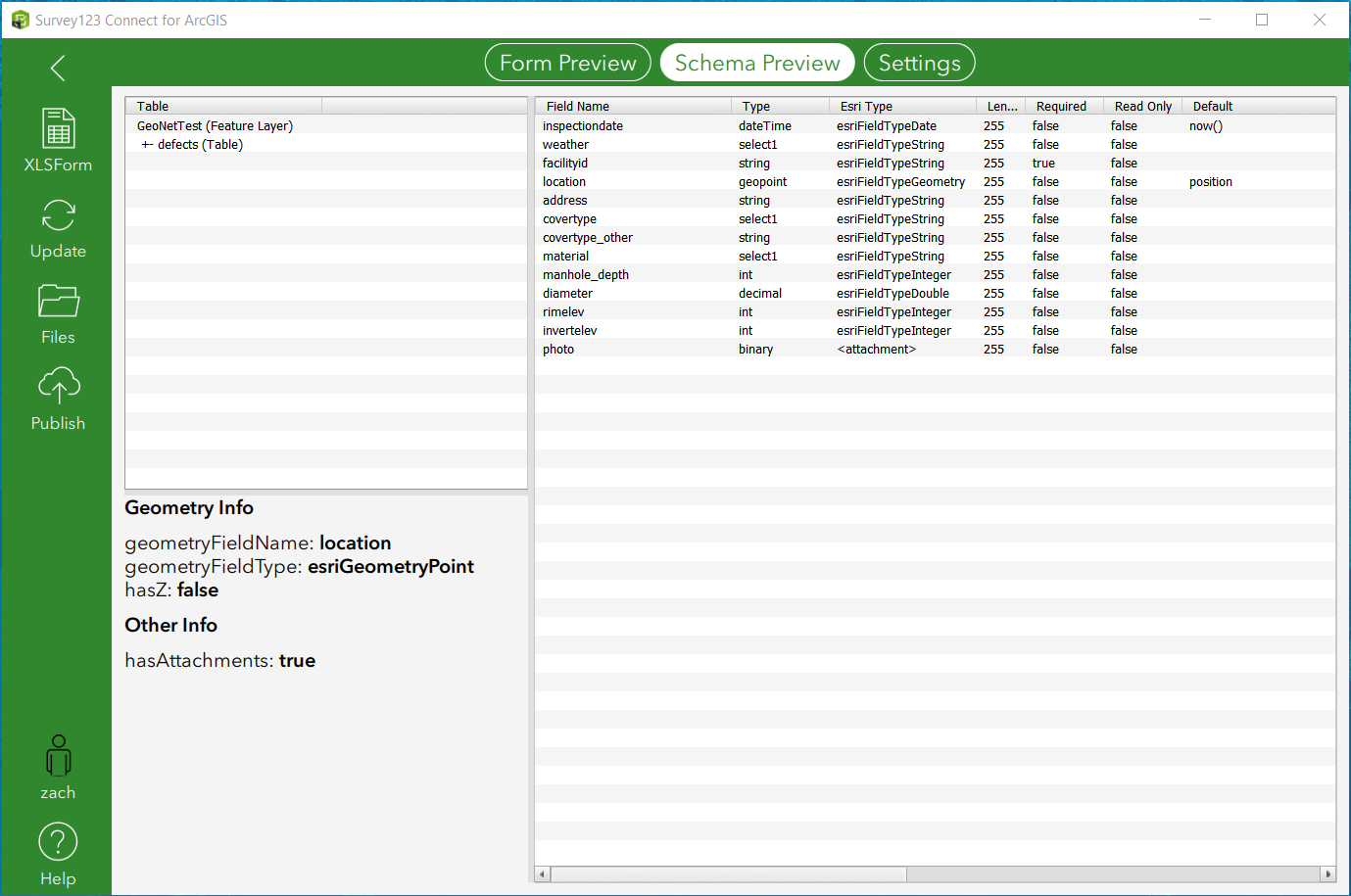The image size is (1351, 896).
Task: Click the esriFieldTypeDate cell
Action: pos(887,125)
